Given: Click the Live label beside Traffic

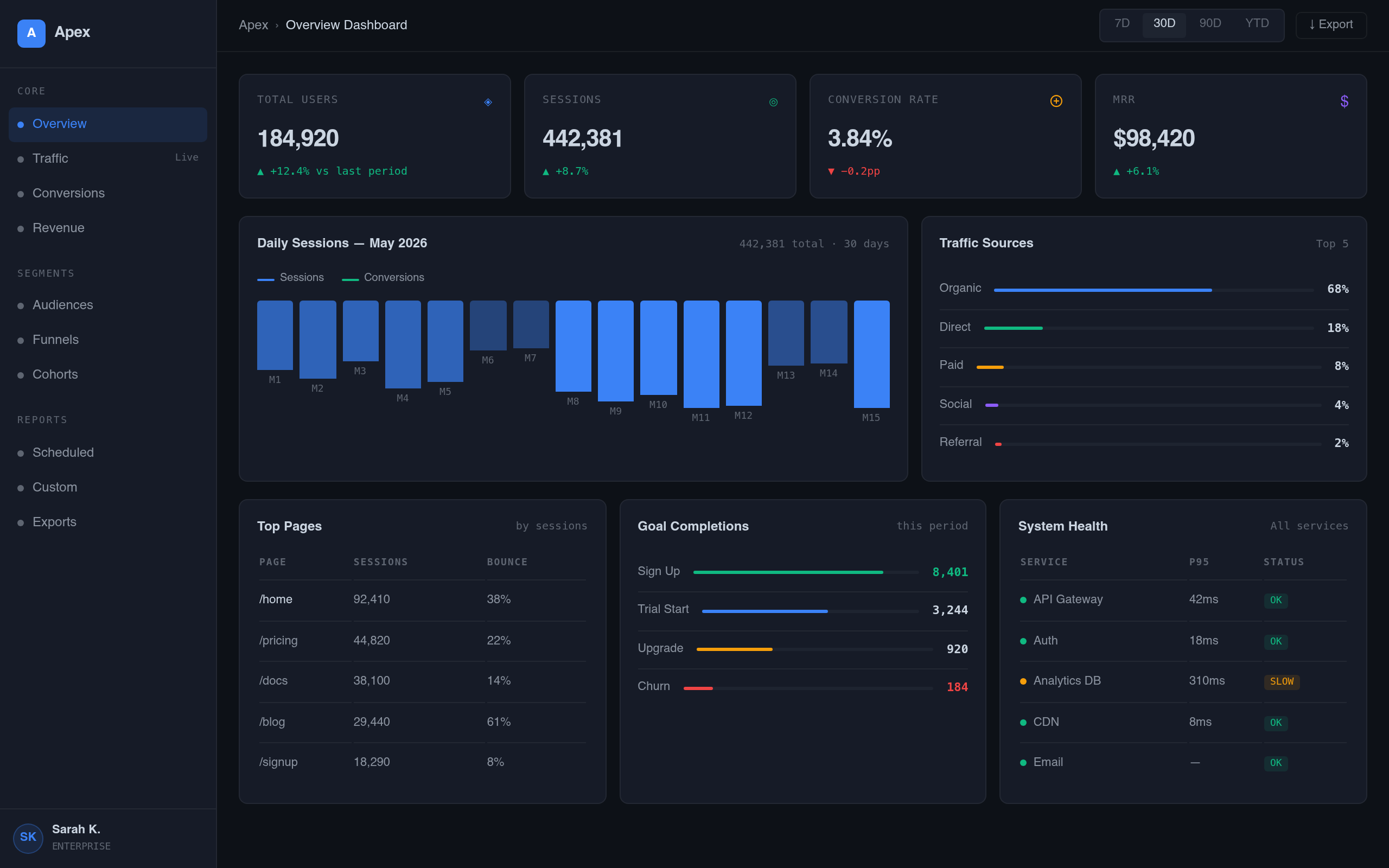Looking at the screenshot, I should (x=187, y=157).
